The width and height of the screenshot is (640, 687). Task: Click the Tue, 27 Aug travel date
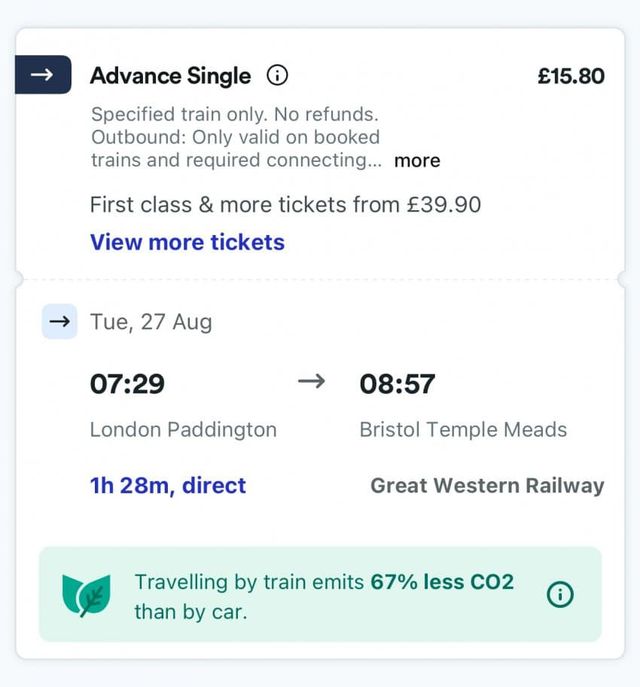[151, 322]
